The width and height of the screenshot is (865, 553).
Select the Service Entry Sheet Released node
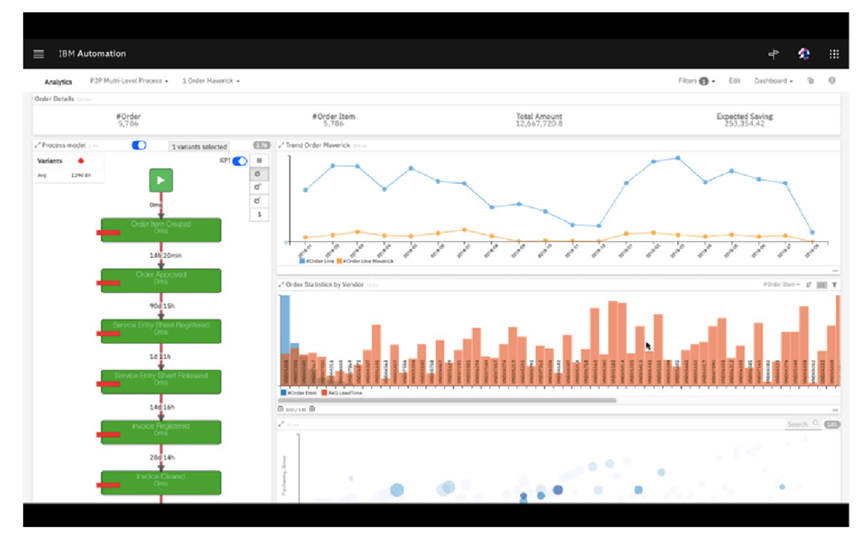tap(161, 381)
